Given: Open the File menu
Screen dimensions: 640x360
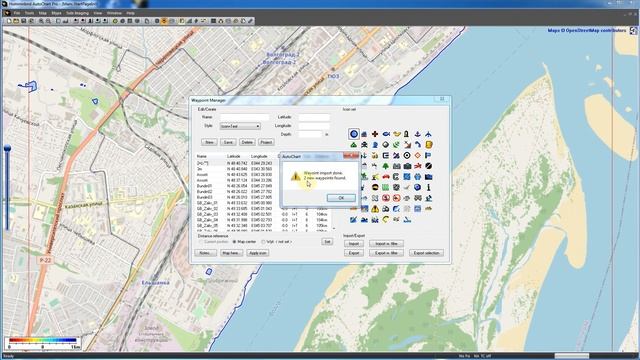Looking at the screenshot, I should point(17,13).
